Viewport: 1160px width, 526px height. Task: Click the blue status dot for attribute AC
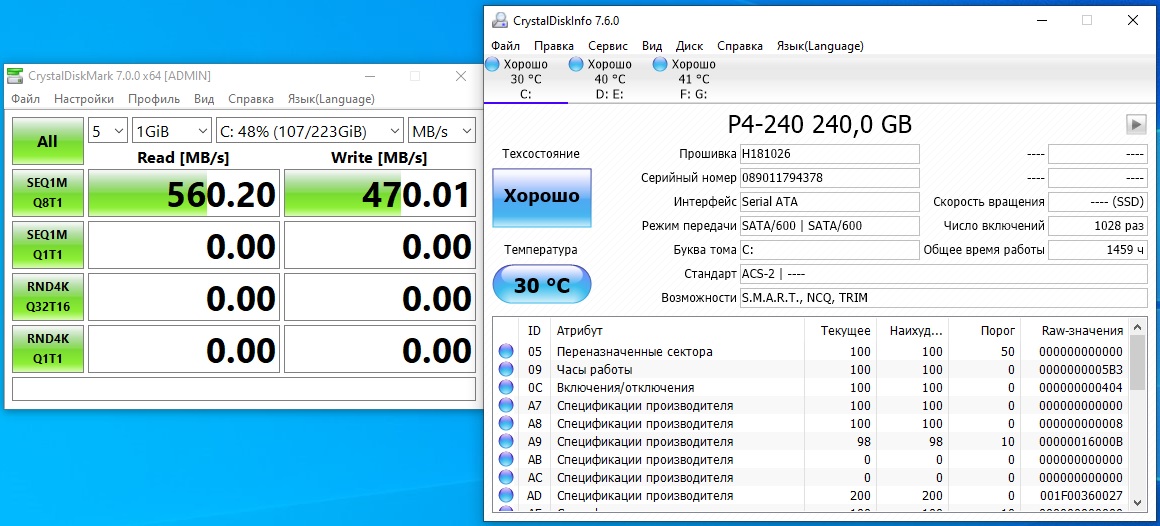coord(506,477)
